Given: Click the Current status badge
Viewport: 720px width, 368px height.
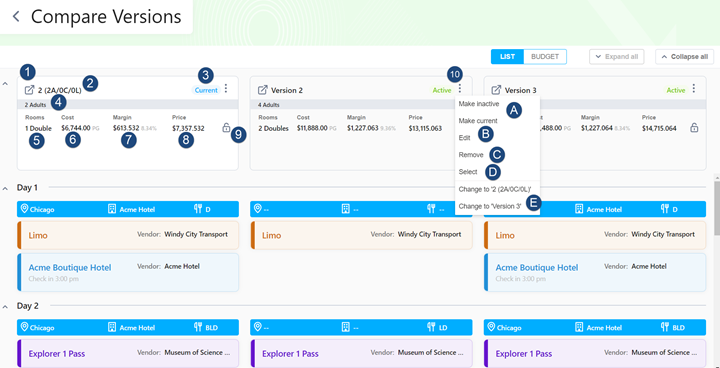Looking at the screenshot, I should click(x=206, y=90).
